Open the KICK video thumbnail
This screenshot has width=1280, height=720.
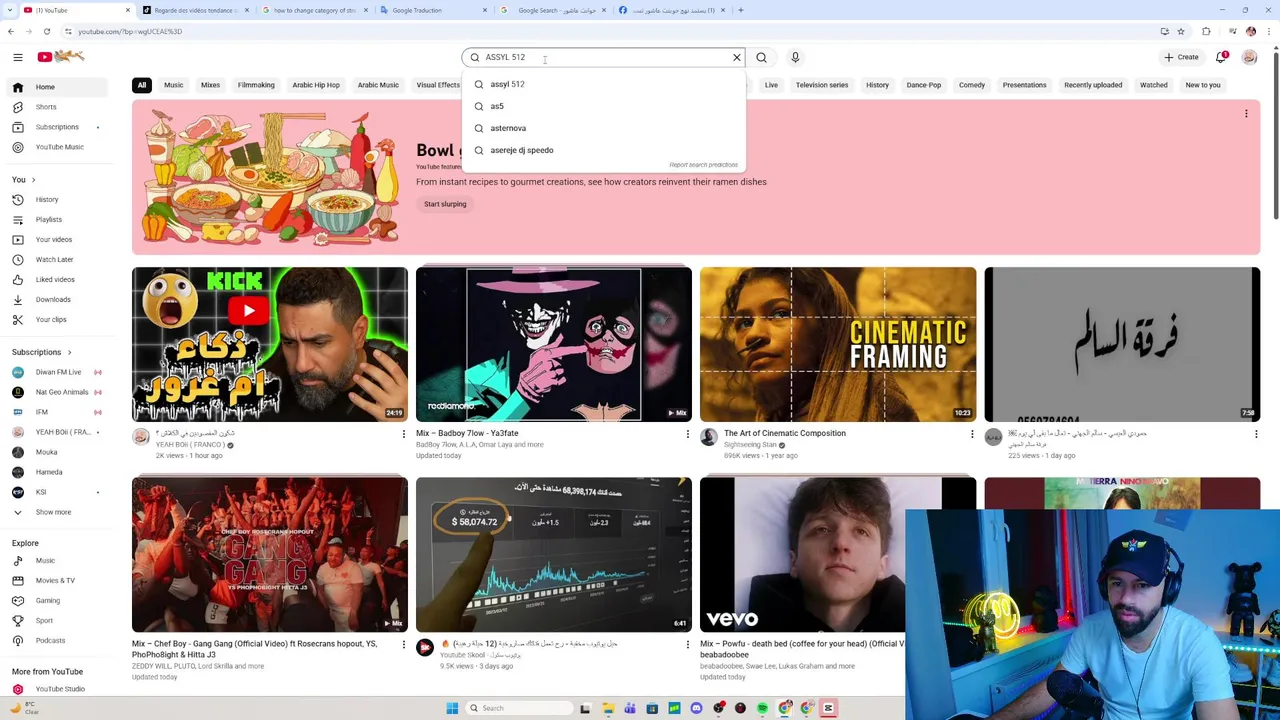[270, 344]
